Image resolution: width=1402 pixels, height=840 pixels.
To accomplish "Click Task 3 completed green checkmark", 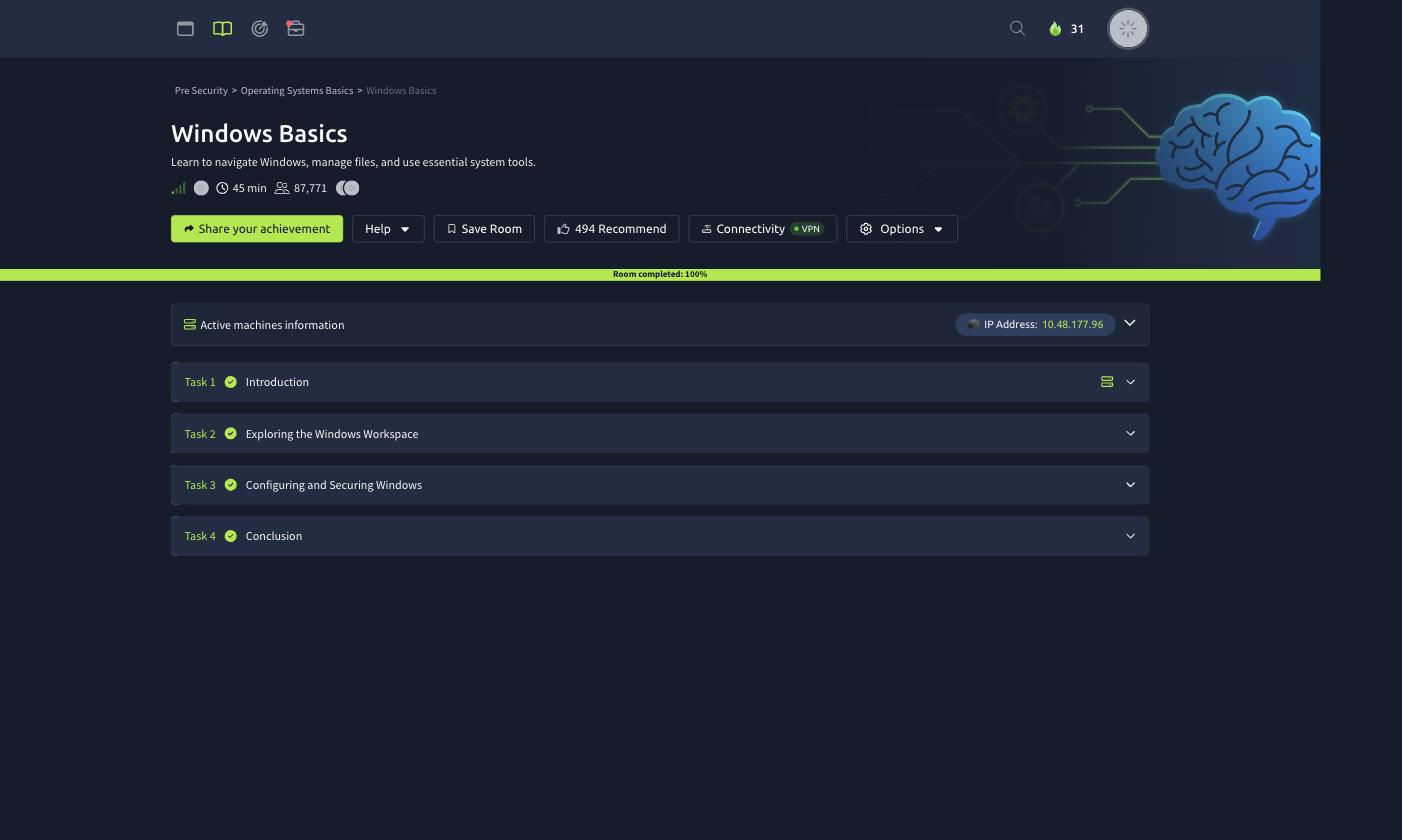I will pyautogui.click(x=231, y=485).
